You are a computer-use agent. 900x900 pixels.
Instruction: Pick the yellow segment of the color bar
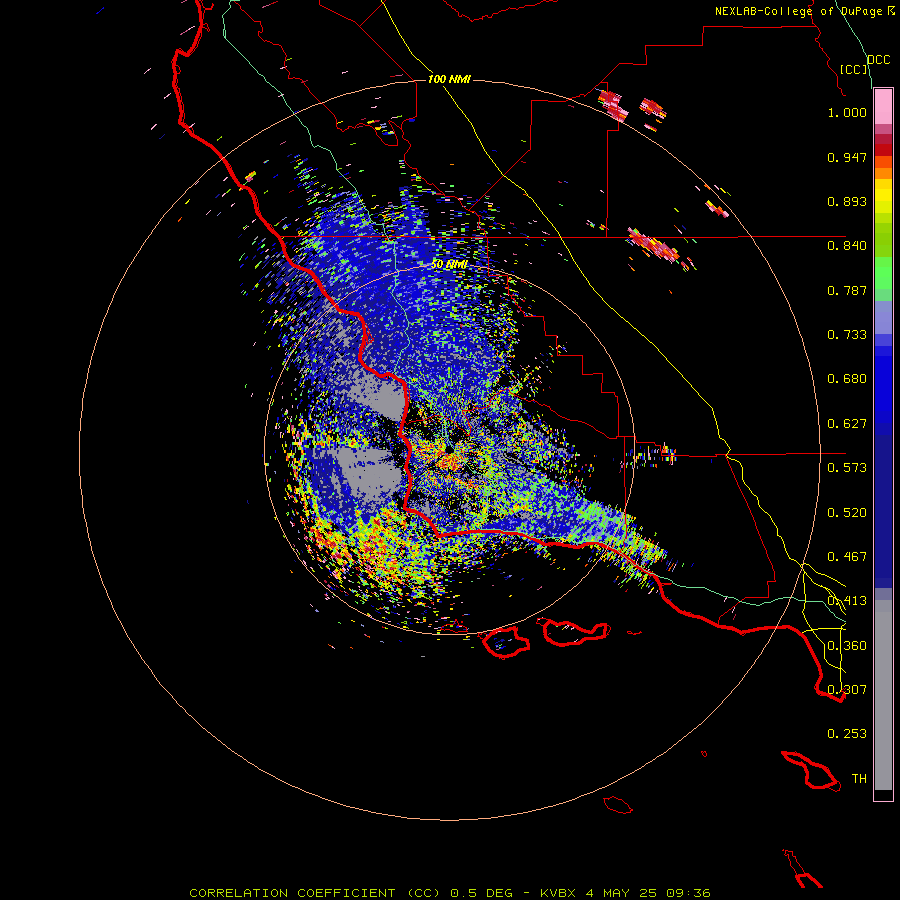883,196
